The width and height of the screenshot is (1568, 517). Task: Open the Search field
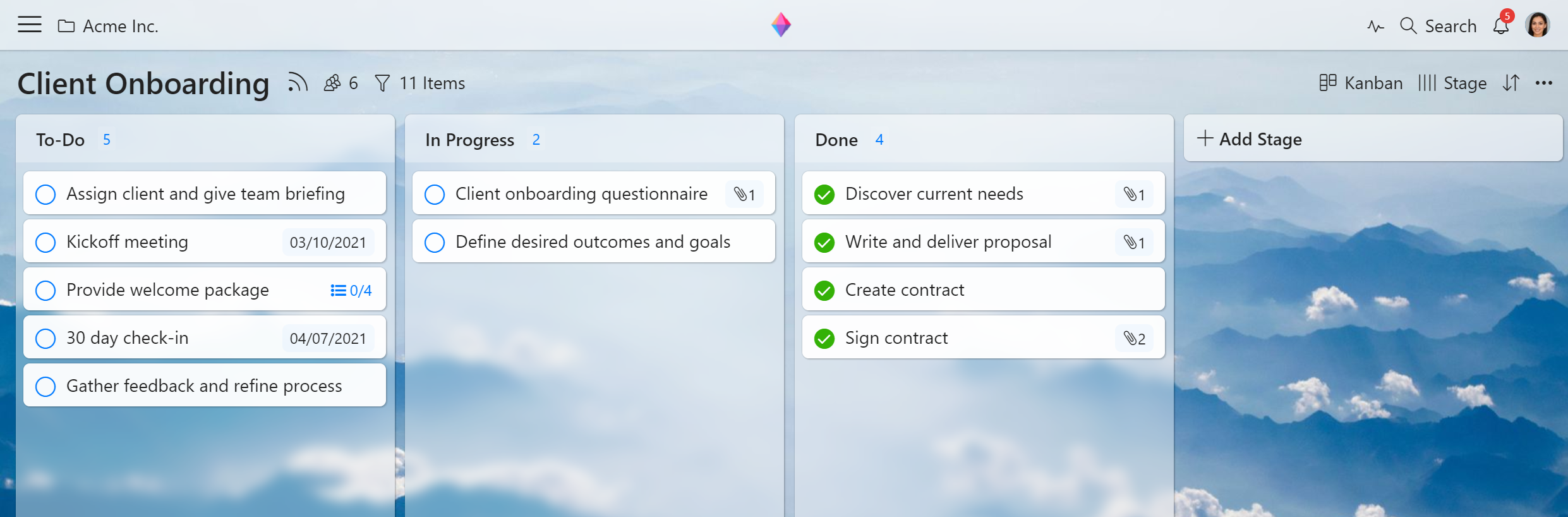point(1438,26)
